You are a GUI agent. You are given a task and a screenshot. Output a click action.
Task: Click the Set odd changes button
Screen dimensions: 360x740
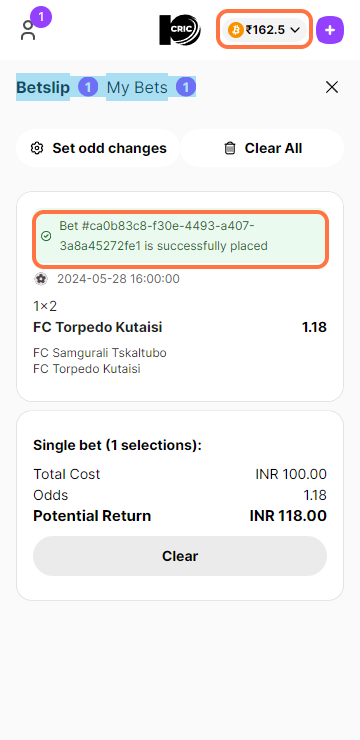click(98, 148)
